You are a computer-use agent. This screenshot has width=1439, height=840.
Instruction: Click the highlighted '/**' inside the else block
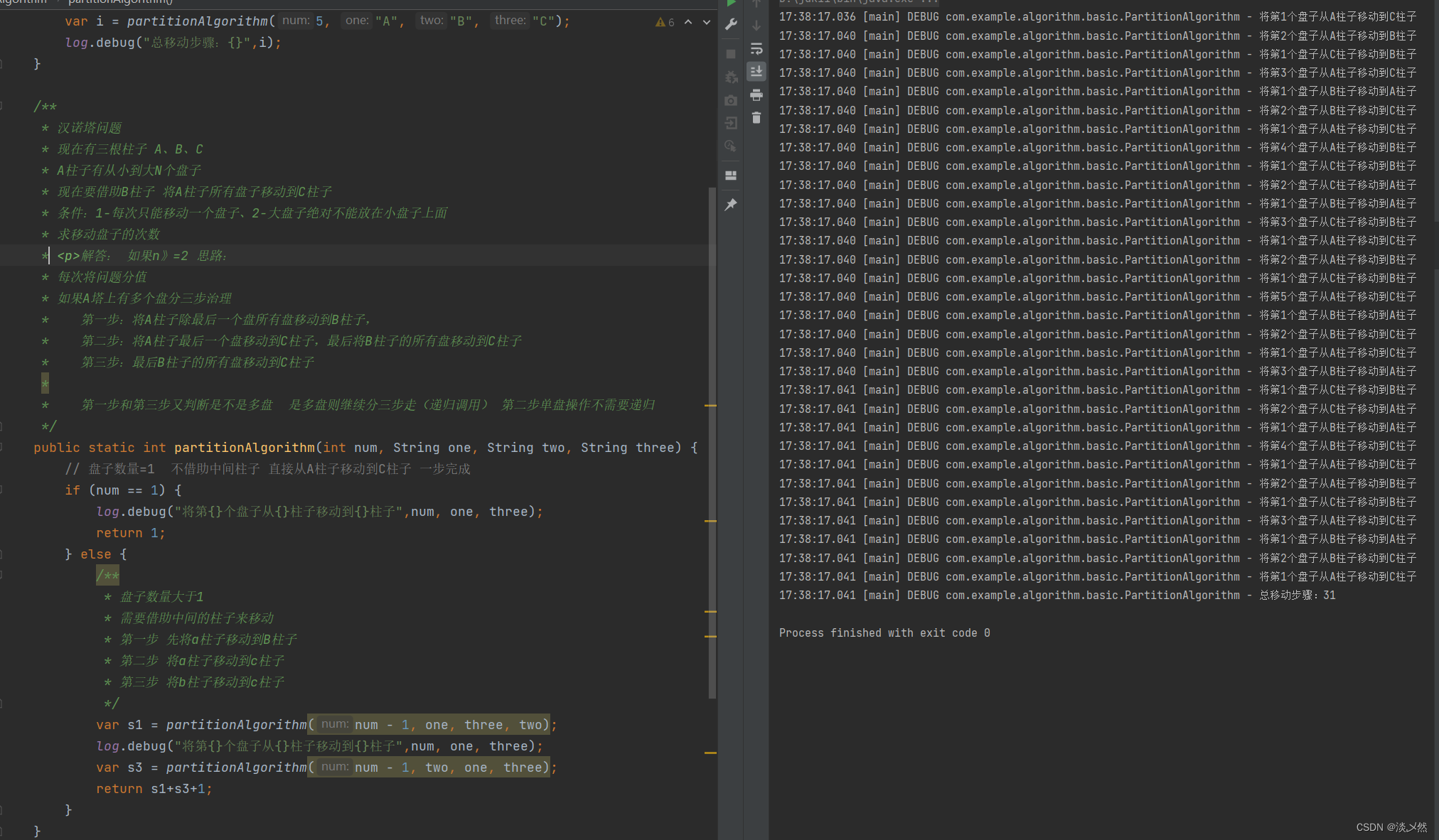[x=107, y=575]
